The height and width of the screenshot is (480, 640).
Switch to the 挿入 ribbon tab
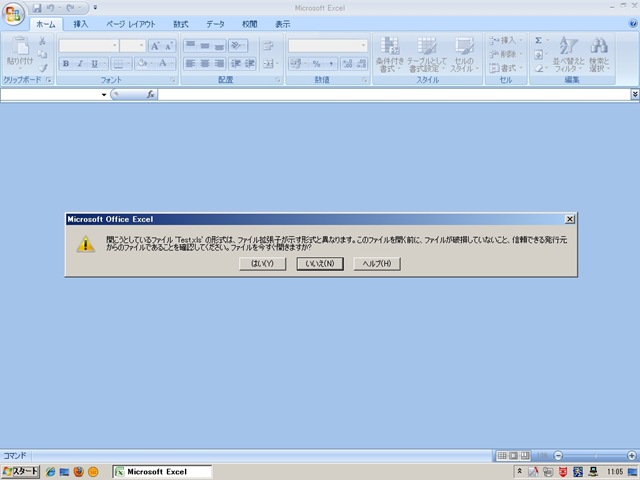[x=80, y=24]
